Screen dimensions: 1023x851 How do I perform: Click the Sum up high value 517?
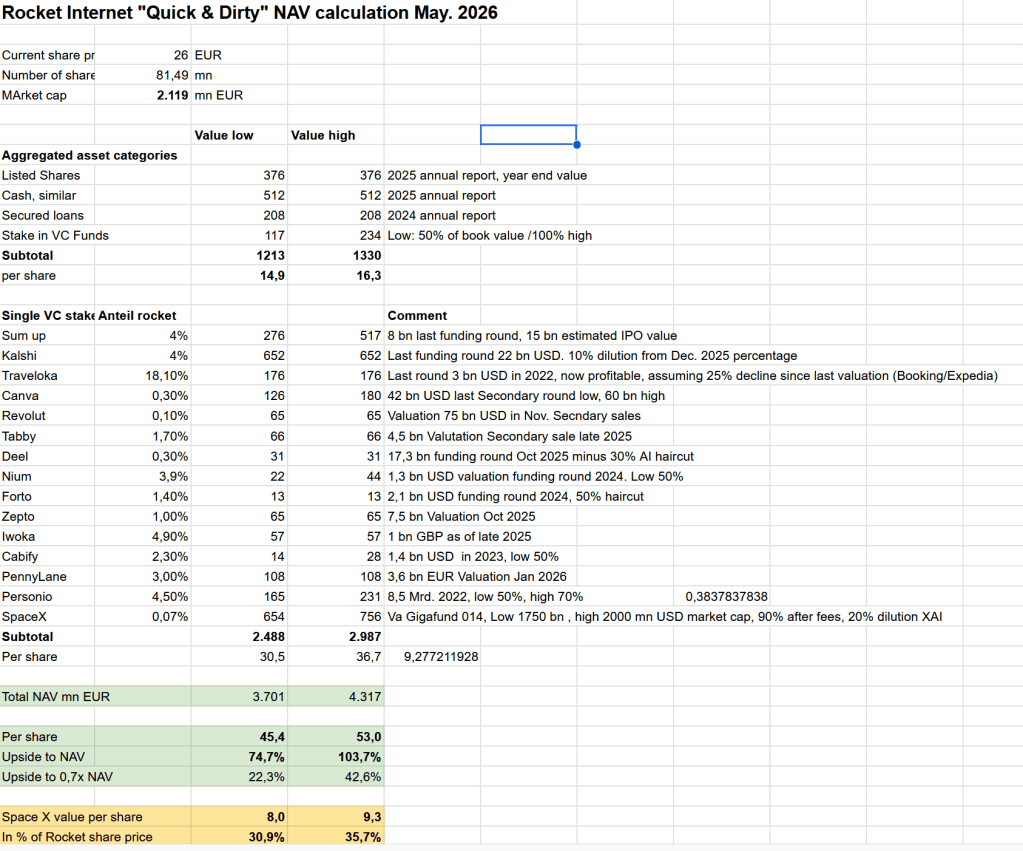click(x=371, y=335)
